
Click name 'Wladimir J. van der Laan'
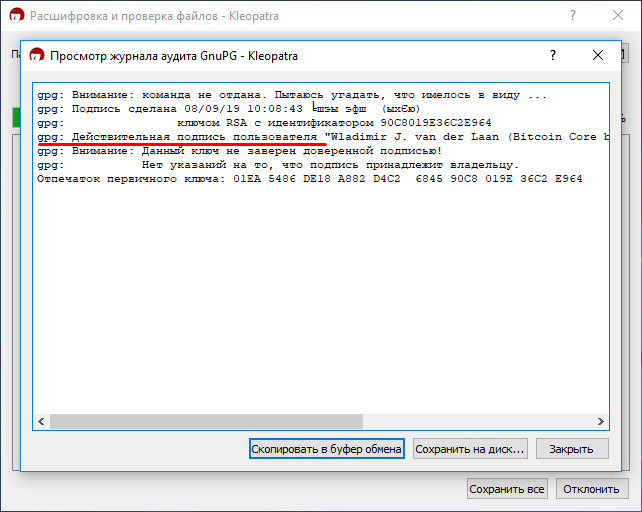tap(415, 137)
